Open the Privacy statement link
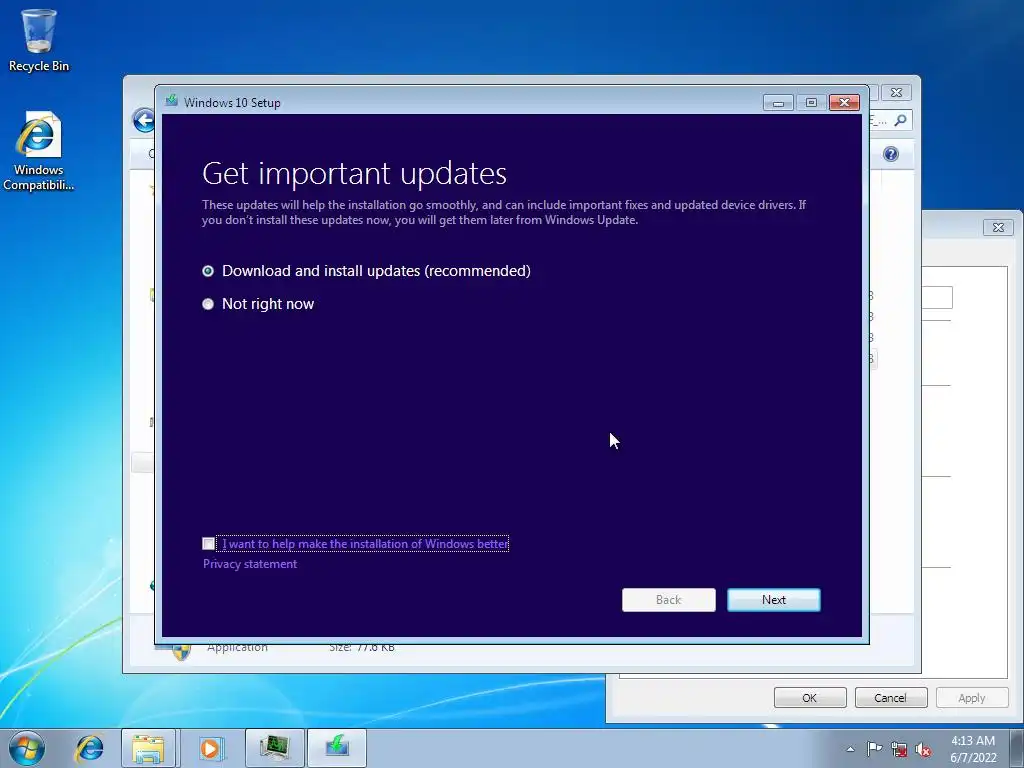 [249, 564]
